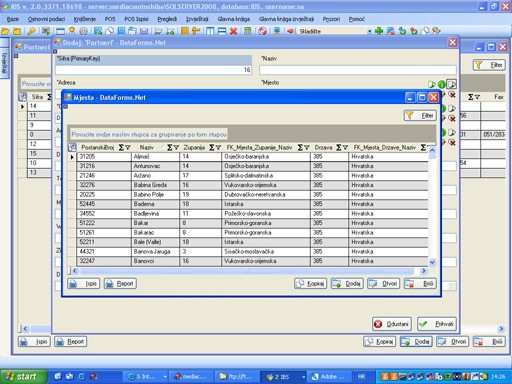Click the orange book toolbar icon

tap(184, 31)
